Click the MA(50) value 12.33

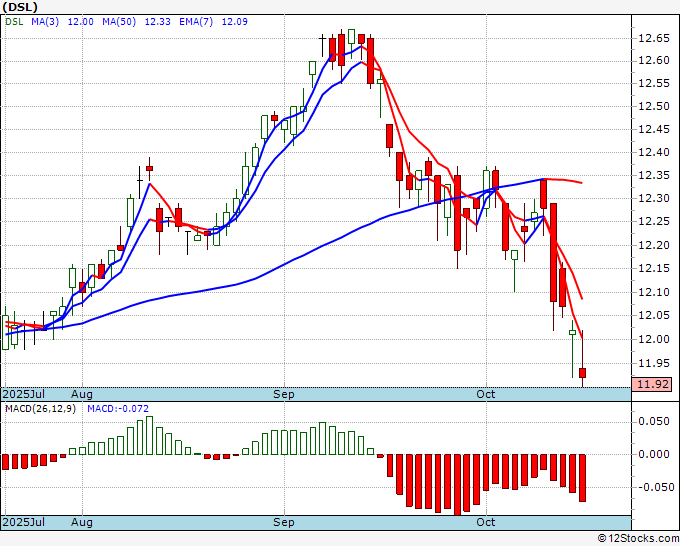click(x=157, y=22)
